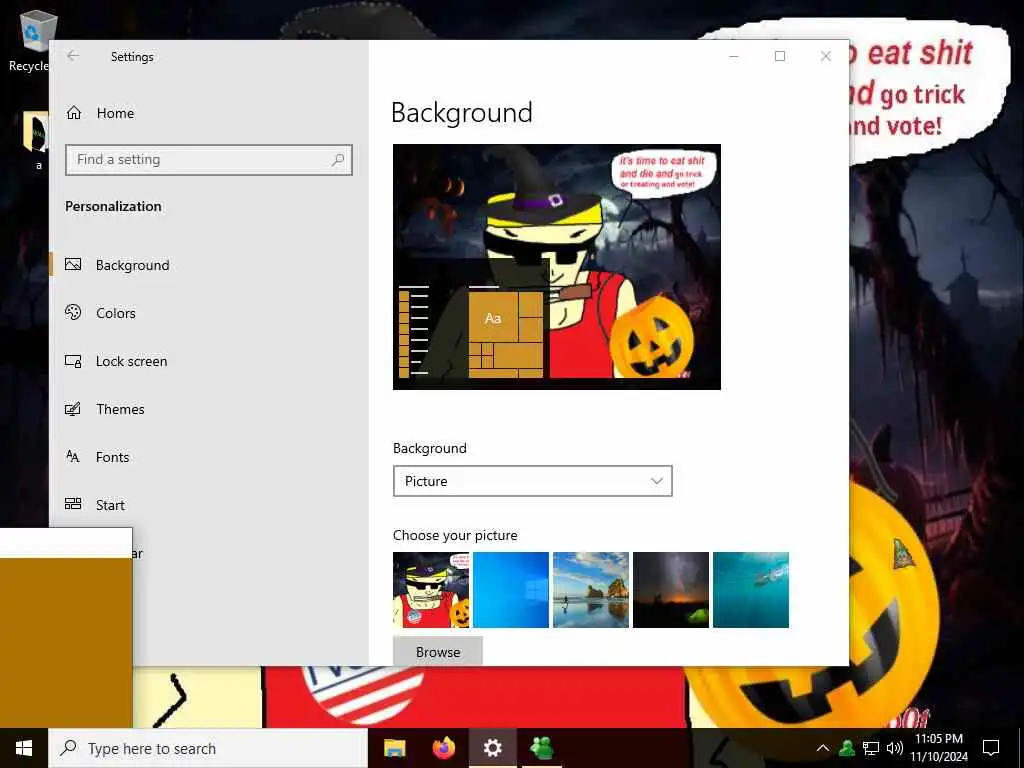The width and height of the screenshot is (1024, 768).
Task: Open the green people app in taskbar
Action: point(541,748)
